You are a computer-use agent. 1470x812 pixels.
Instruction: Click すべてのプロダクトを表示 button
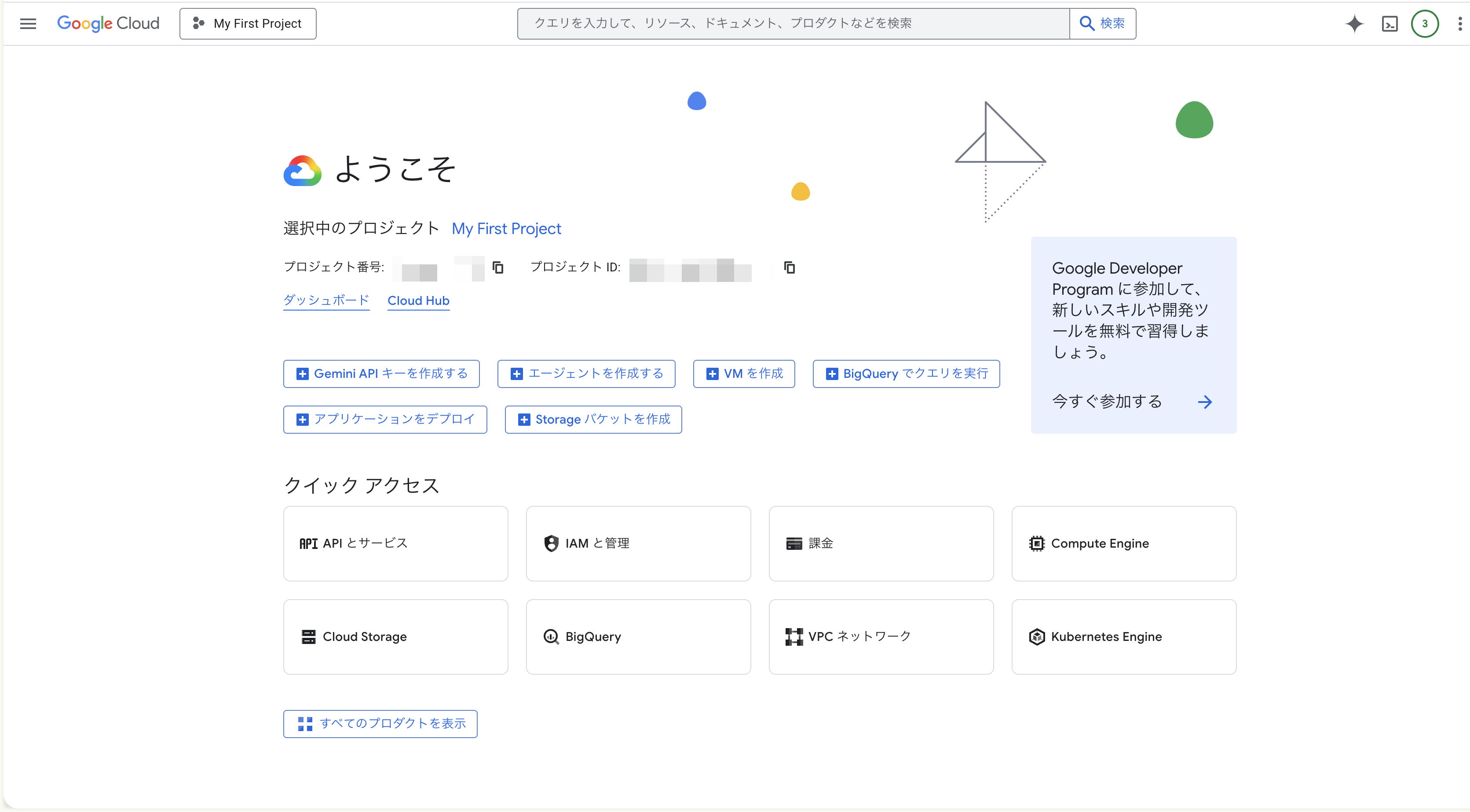tap(380, 724)
